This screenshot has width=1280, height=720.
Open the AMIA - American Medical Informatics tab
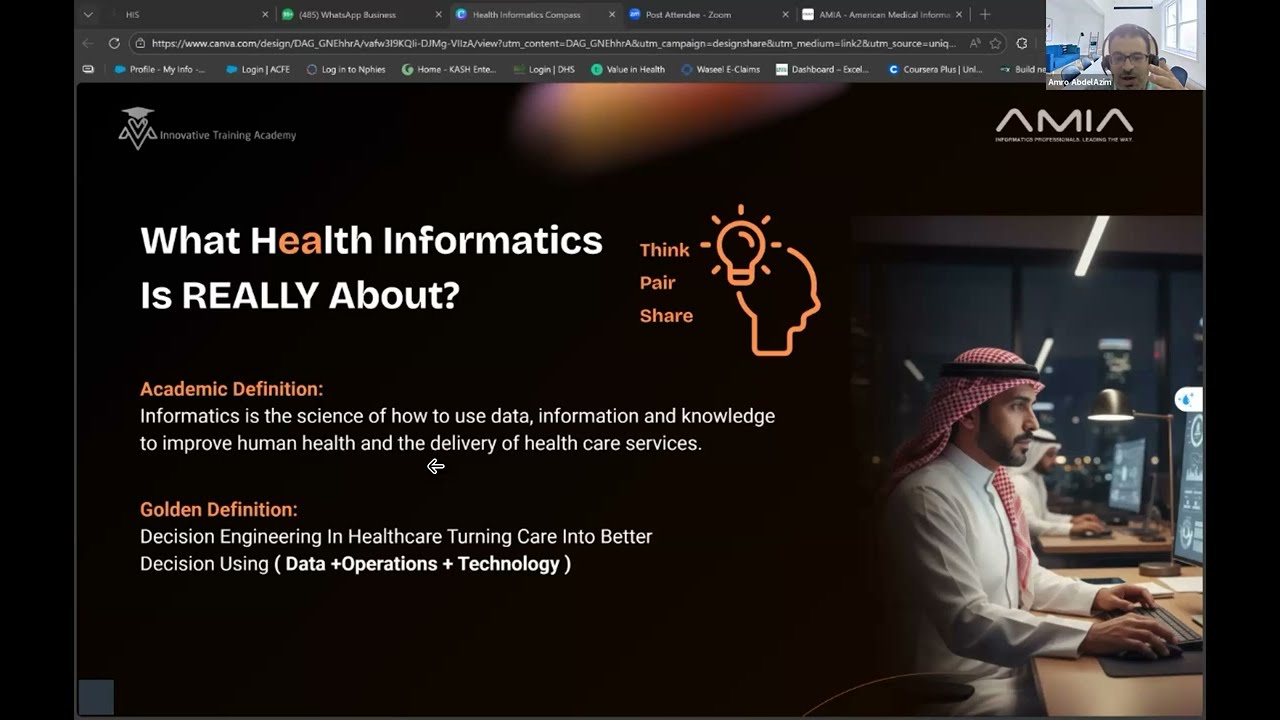(883, 15)
